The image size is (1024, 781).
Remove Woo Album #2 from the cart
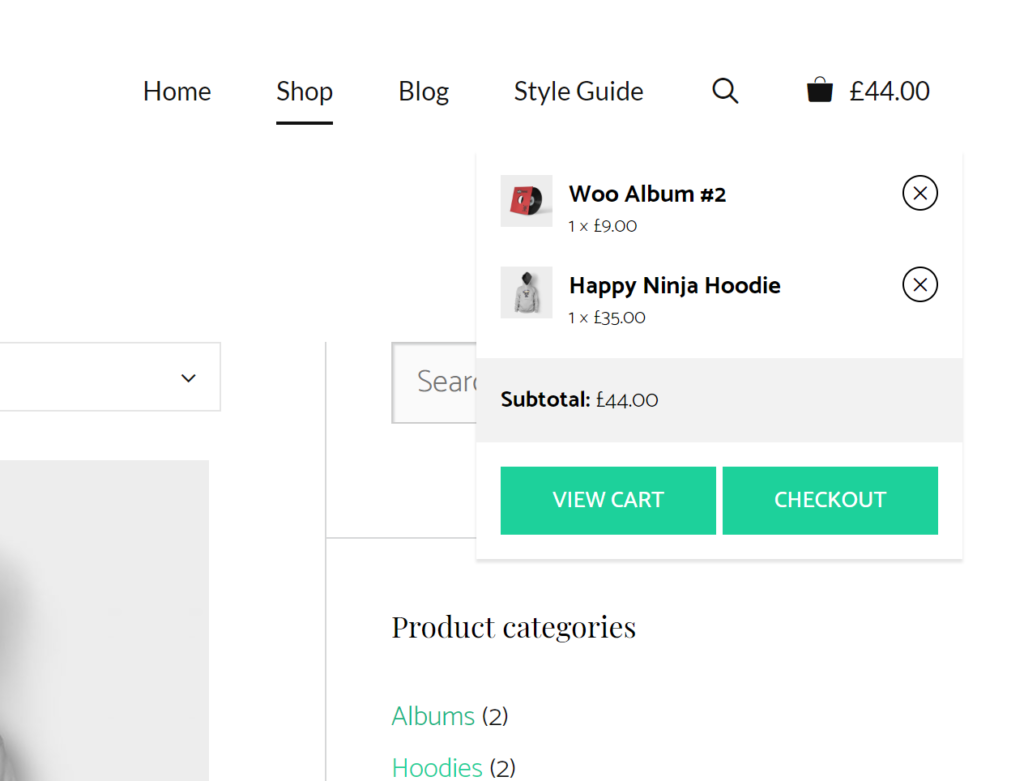click(919, 193)
